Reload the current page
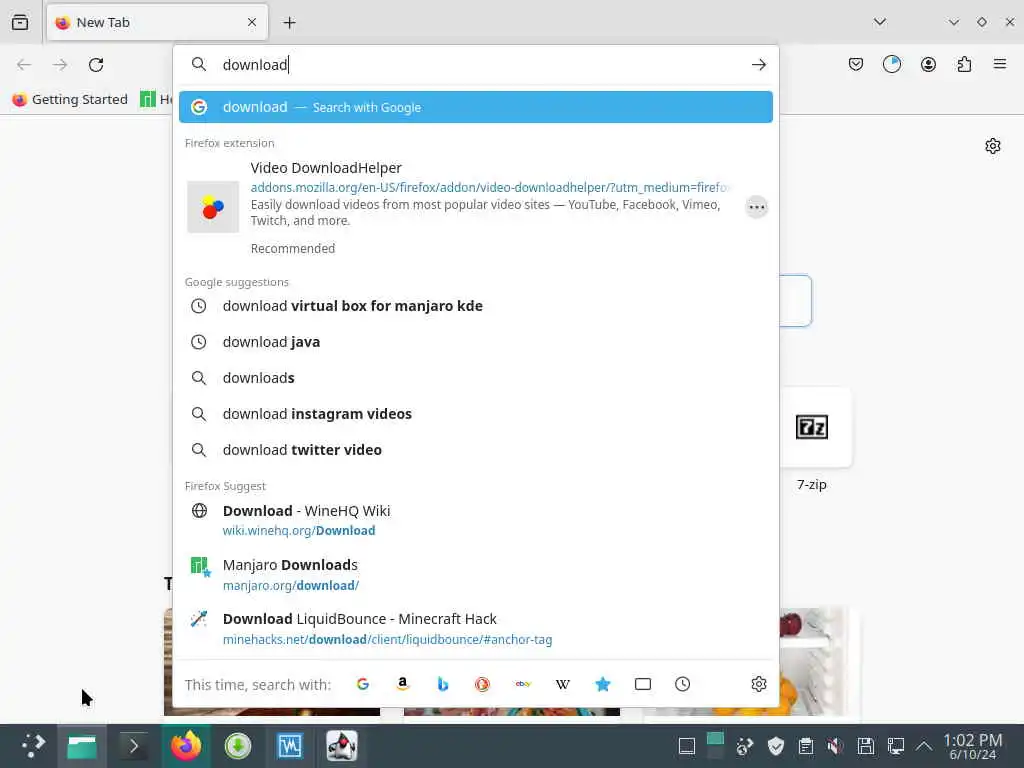This screenshot has width=1024, height=768. click(96, 65)
